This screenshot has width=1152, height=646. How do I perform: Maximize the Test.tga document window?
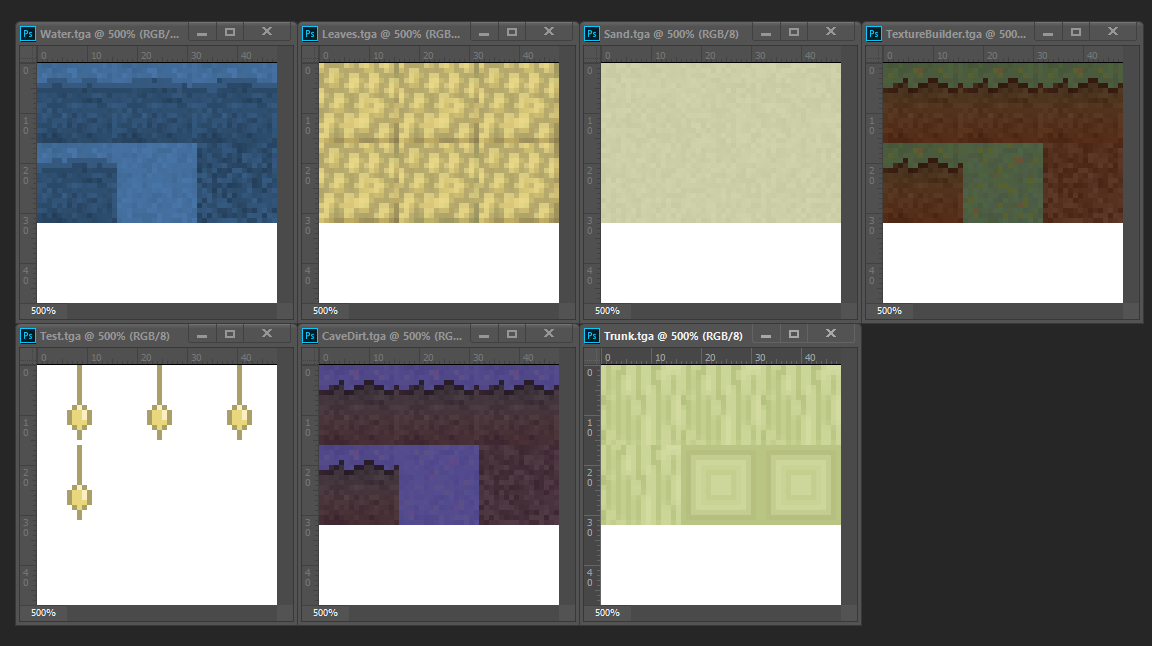coord(230,334)
